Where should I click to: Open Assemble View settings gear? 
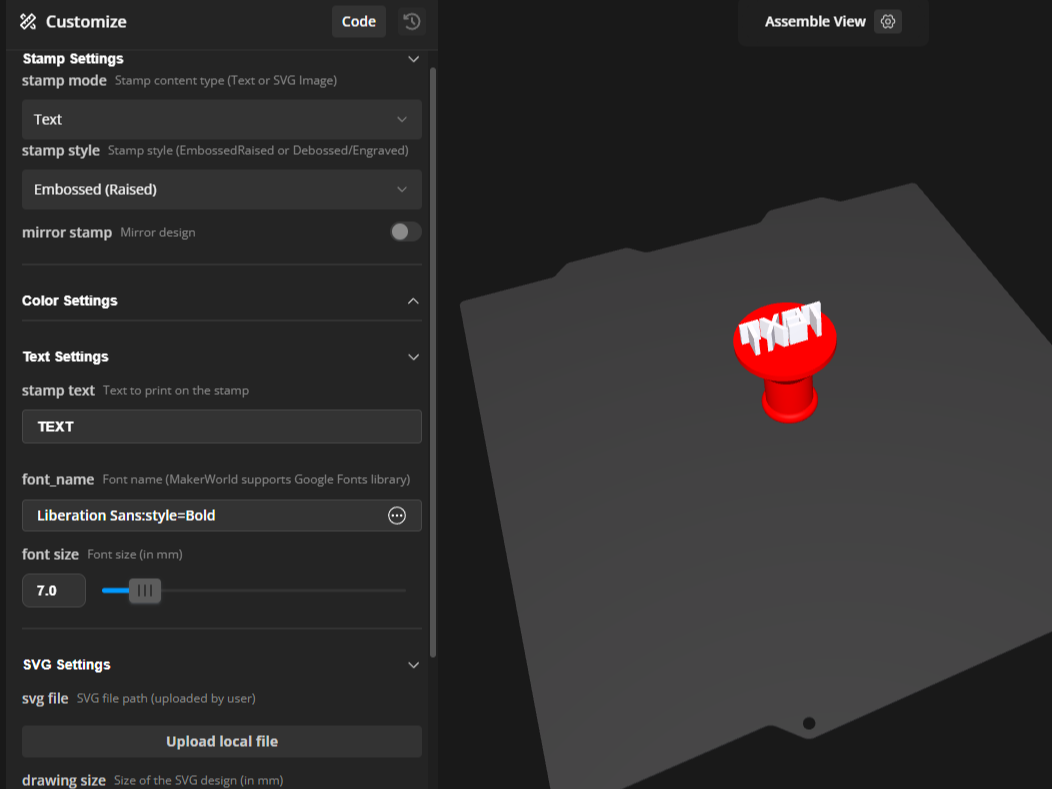[888, 21]
